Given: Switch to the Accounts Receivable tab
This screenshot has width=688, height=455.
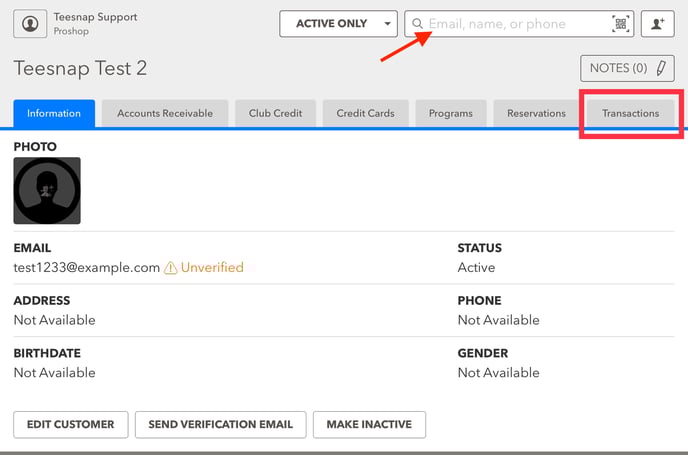Looking at the screenshot, I should (x=165, y=113).
